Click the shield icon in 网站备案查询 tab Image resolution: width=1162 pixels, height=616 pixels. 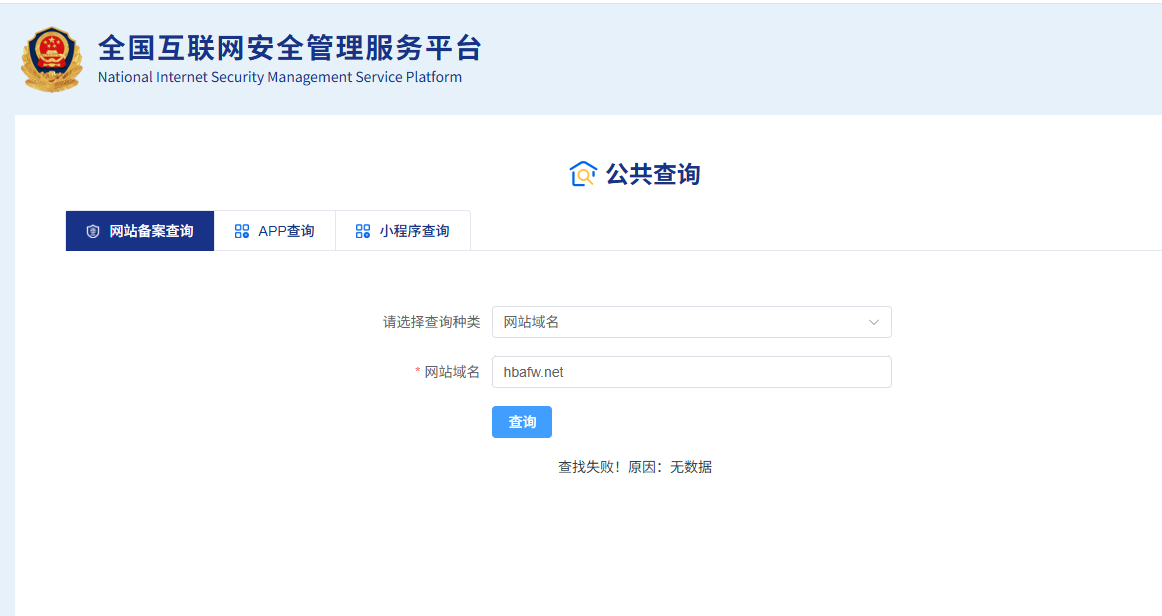pos(93,231)
